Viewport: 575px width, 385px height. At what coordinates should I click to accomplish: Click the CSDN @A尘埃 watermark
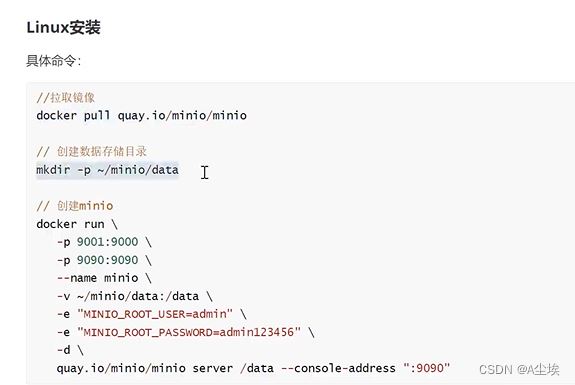tap(519, 369)
